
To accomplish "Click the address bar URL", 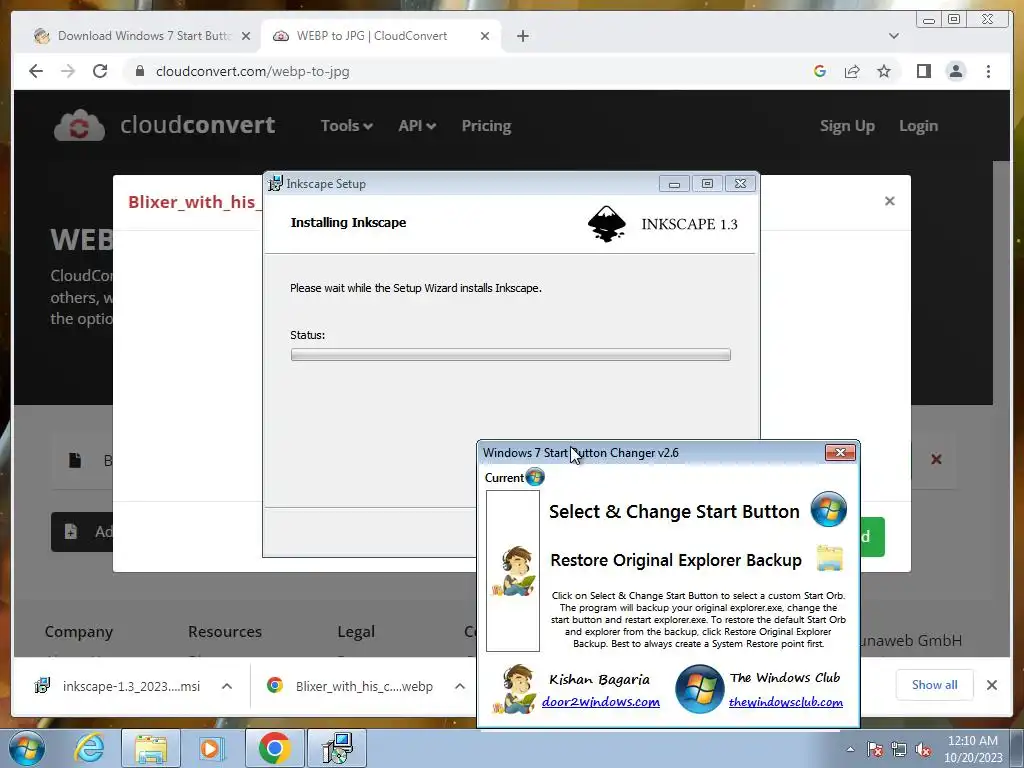I will [x=253, y=71].
